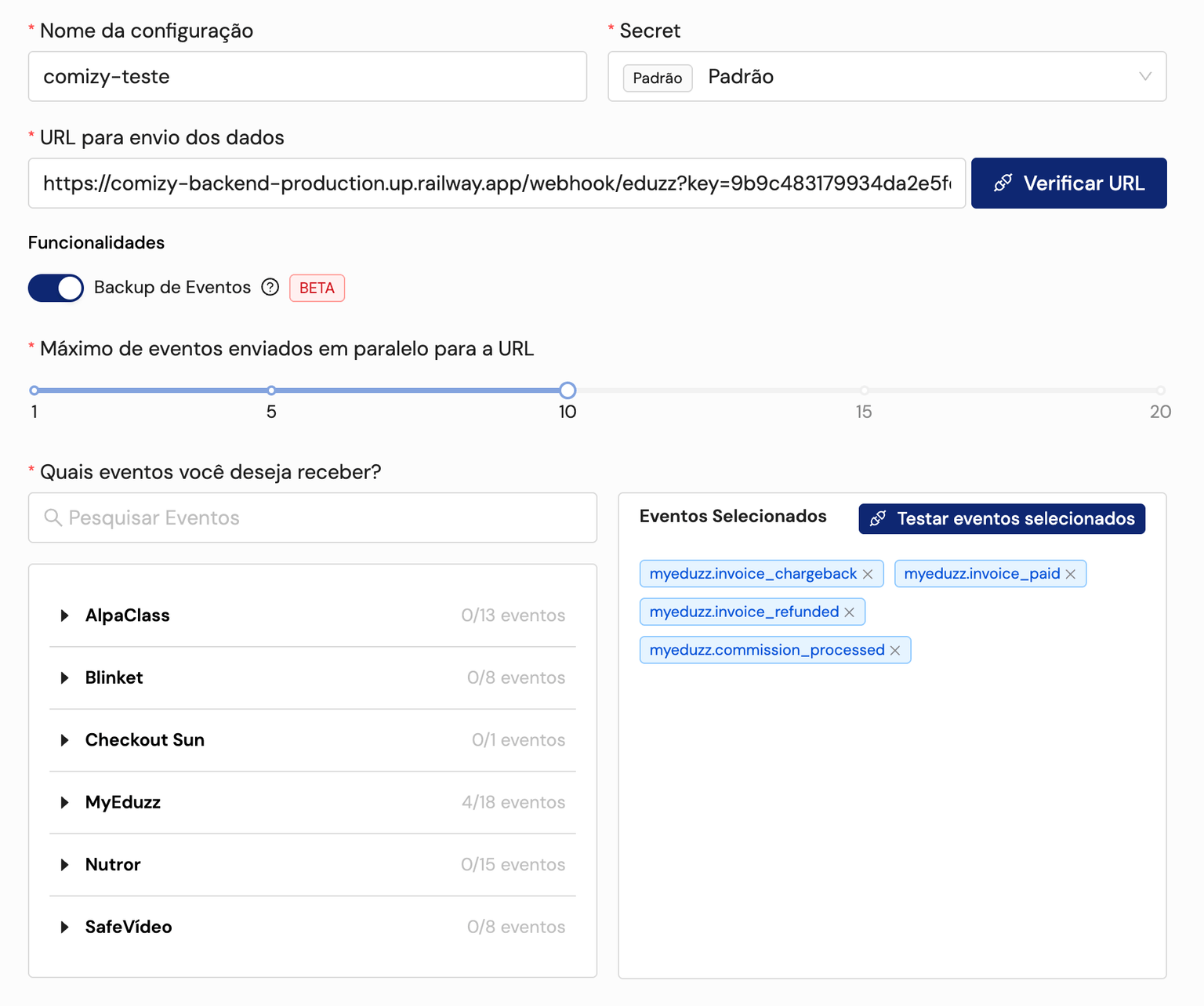This screenshot has width=1204, height=1006.
Task: Click the Backup de Eventos label
Action: 172,287
